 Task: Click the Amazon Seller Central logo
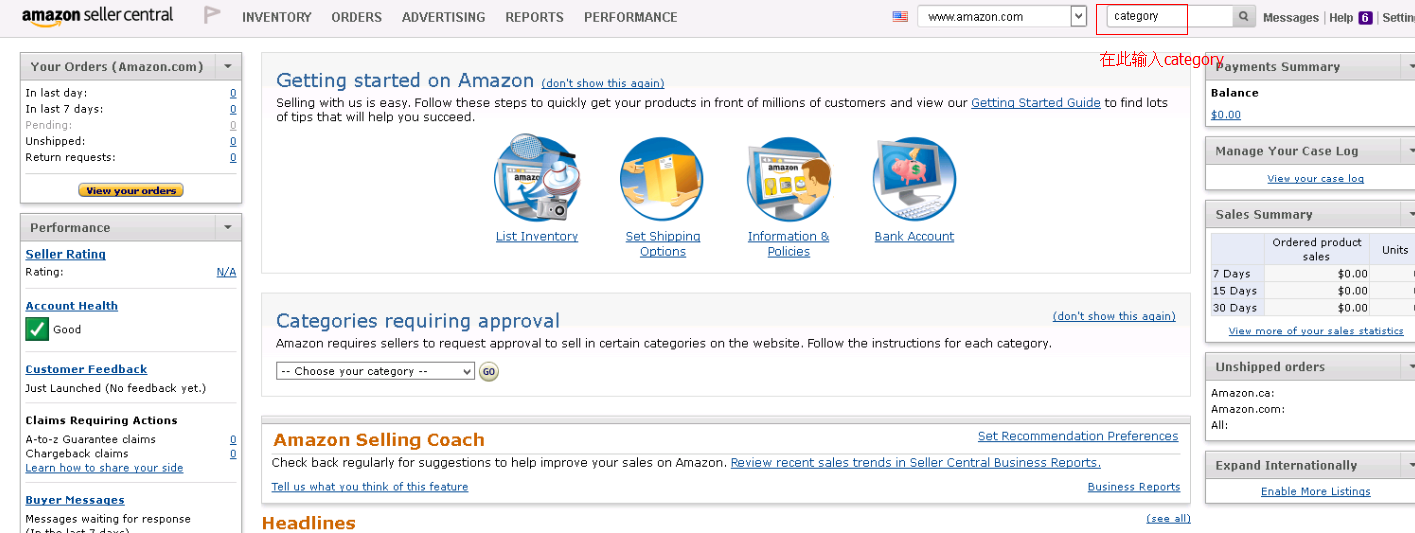click(x=97, y=17)
